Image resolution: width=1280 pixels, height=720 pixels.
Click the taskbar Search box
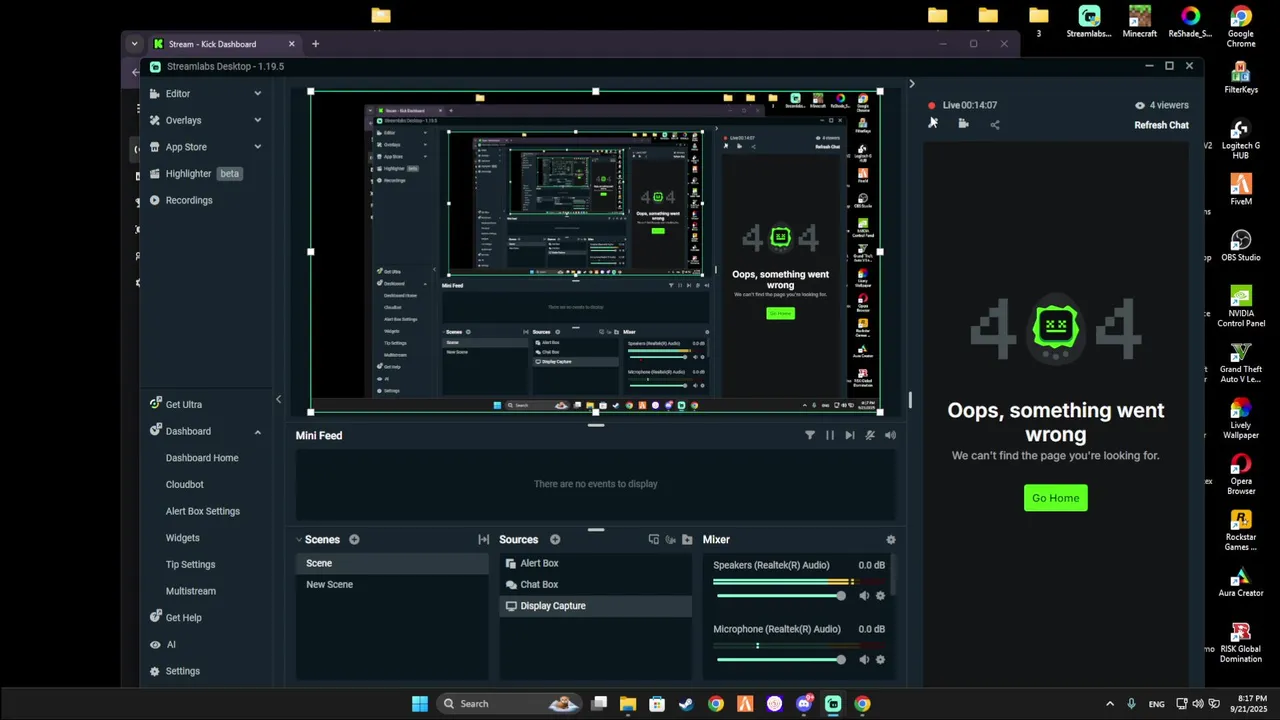click(x=510, y=704)
